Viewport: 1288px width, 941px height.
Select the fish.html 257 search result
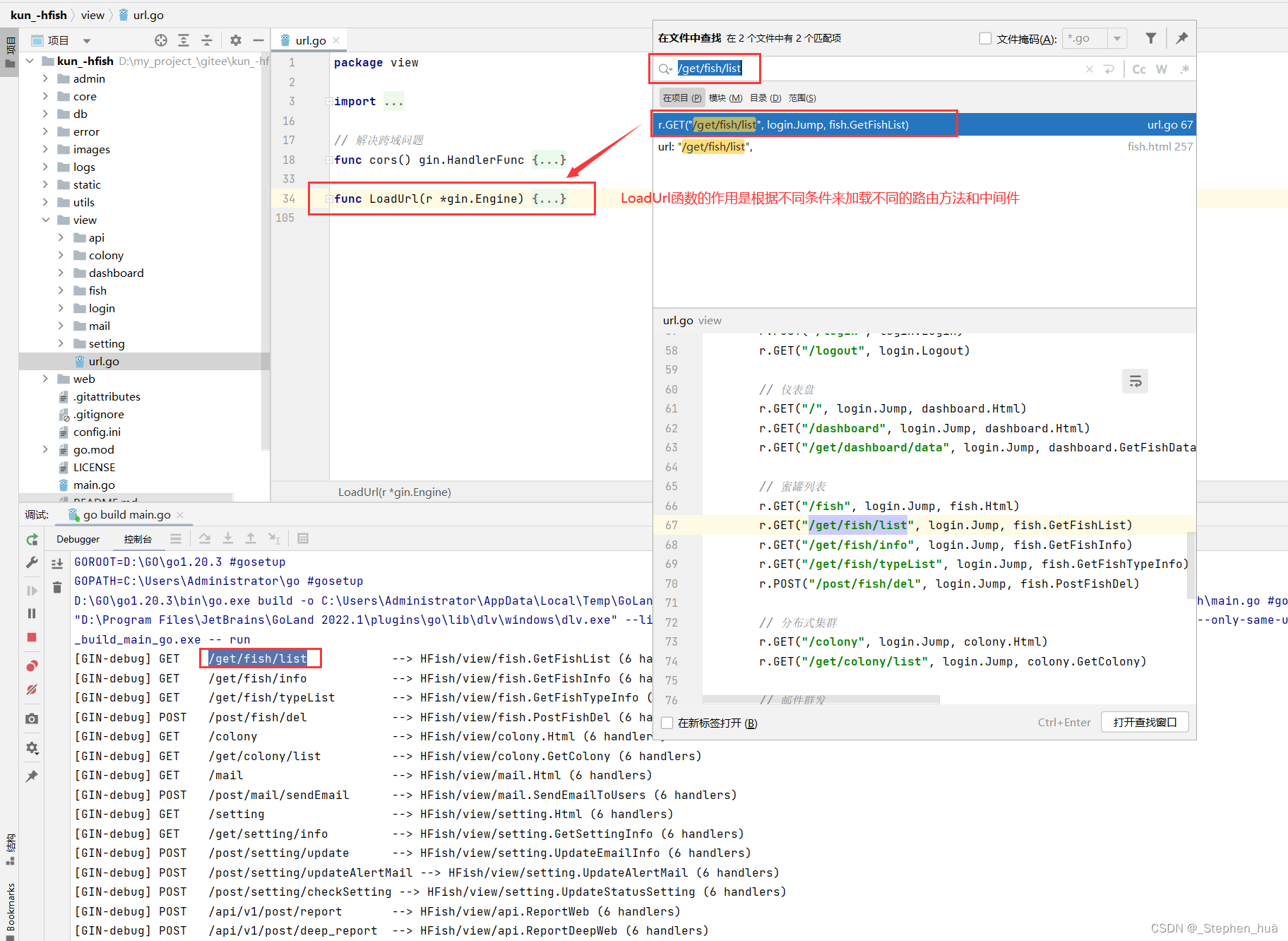click(924, 146)
